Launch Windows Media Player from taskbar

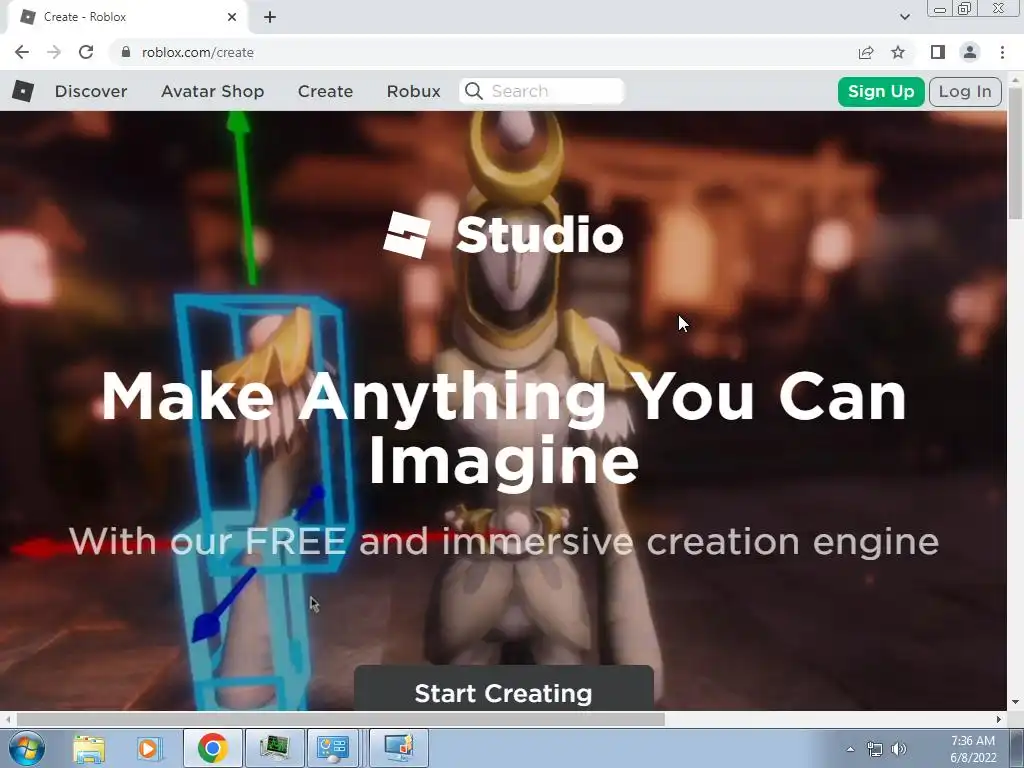148,748
